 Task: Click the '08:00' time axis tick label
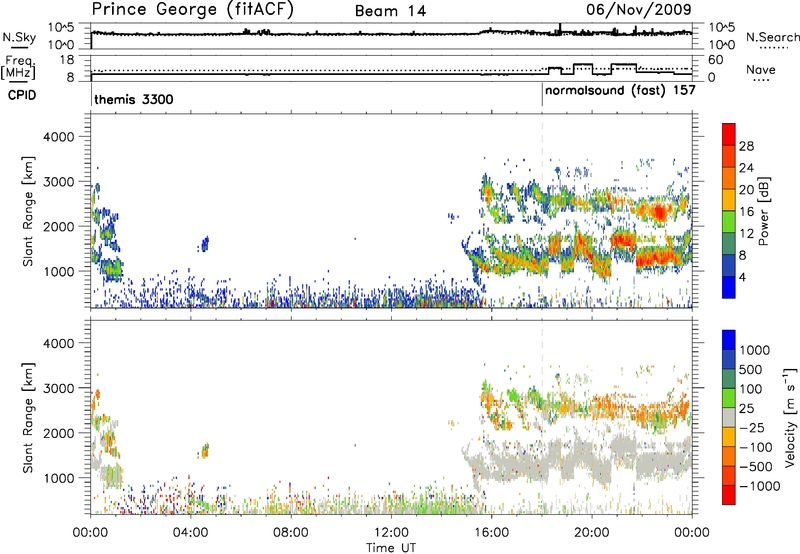[291, 533]
